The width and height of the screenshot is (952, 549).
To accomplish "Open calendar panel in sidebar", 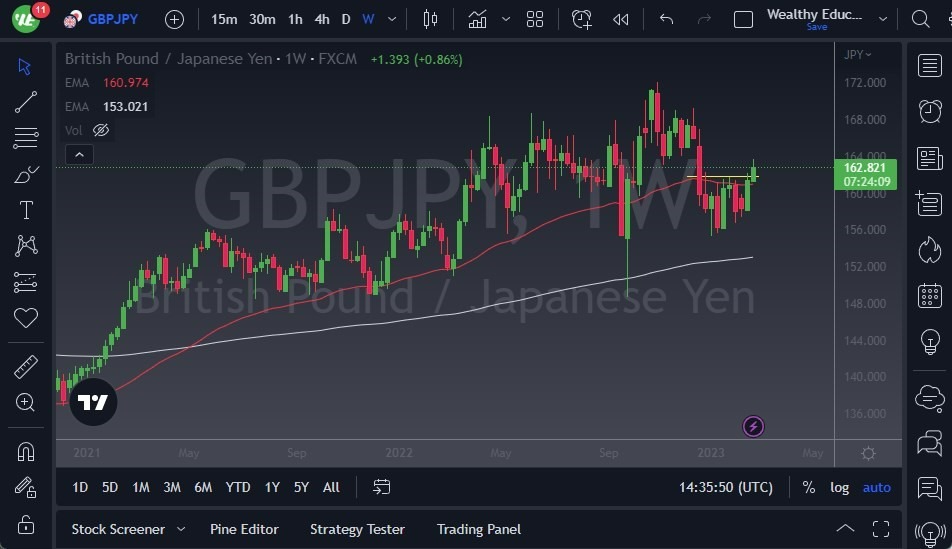I will (930, 296).
